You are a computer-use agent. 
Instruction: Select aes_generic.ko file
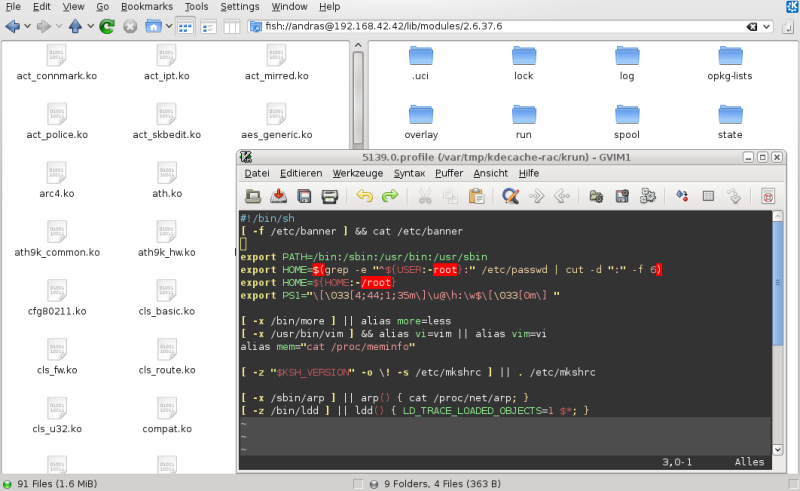click(x=277, y=122)
